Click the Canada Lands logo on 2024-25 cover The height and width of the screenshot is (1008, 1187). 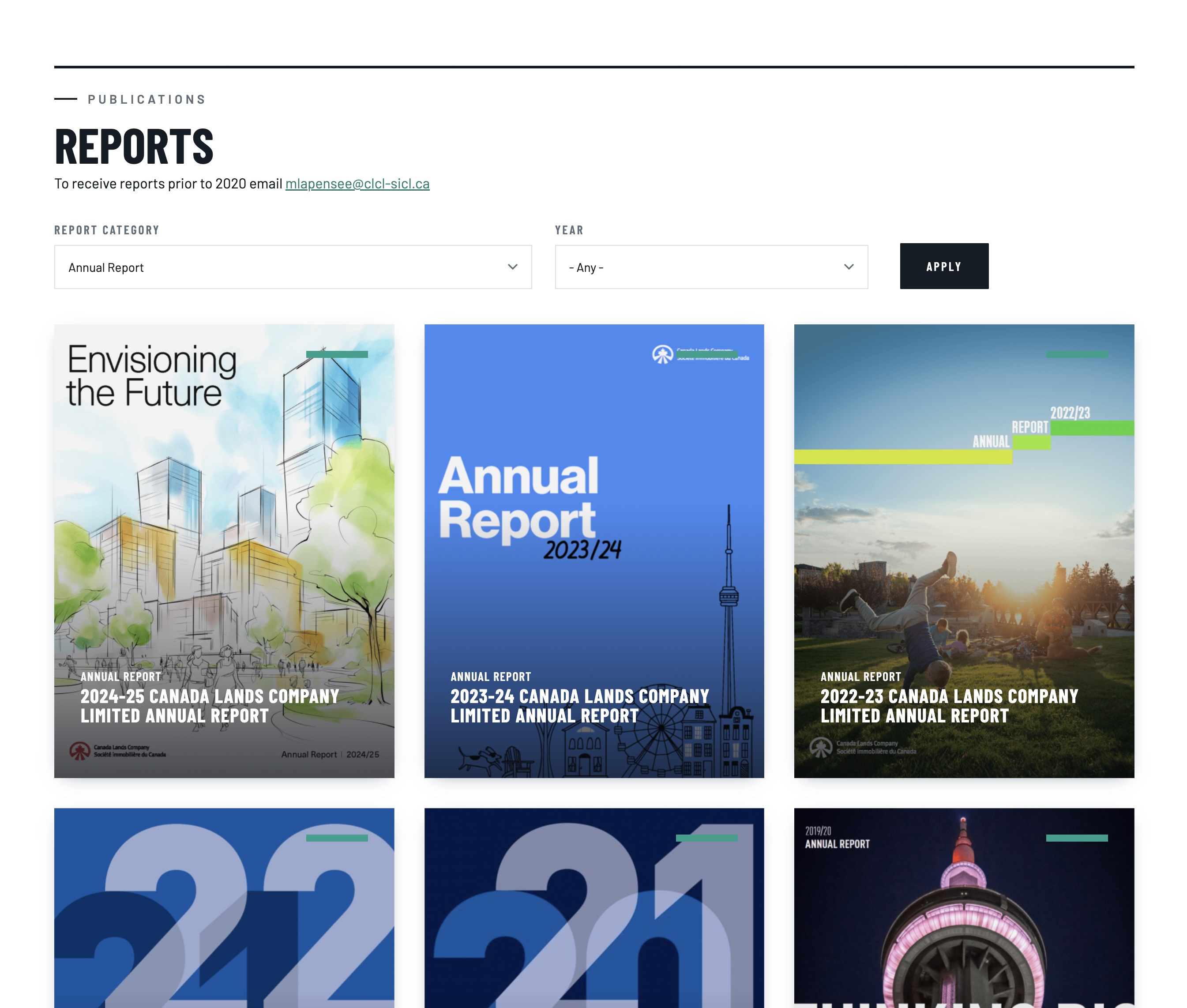point(118,750)
